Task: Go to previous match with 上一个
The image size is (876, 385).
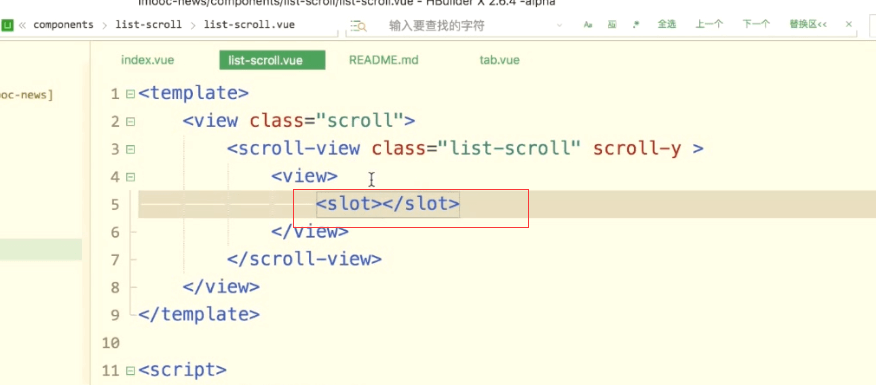Action: 710,24
